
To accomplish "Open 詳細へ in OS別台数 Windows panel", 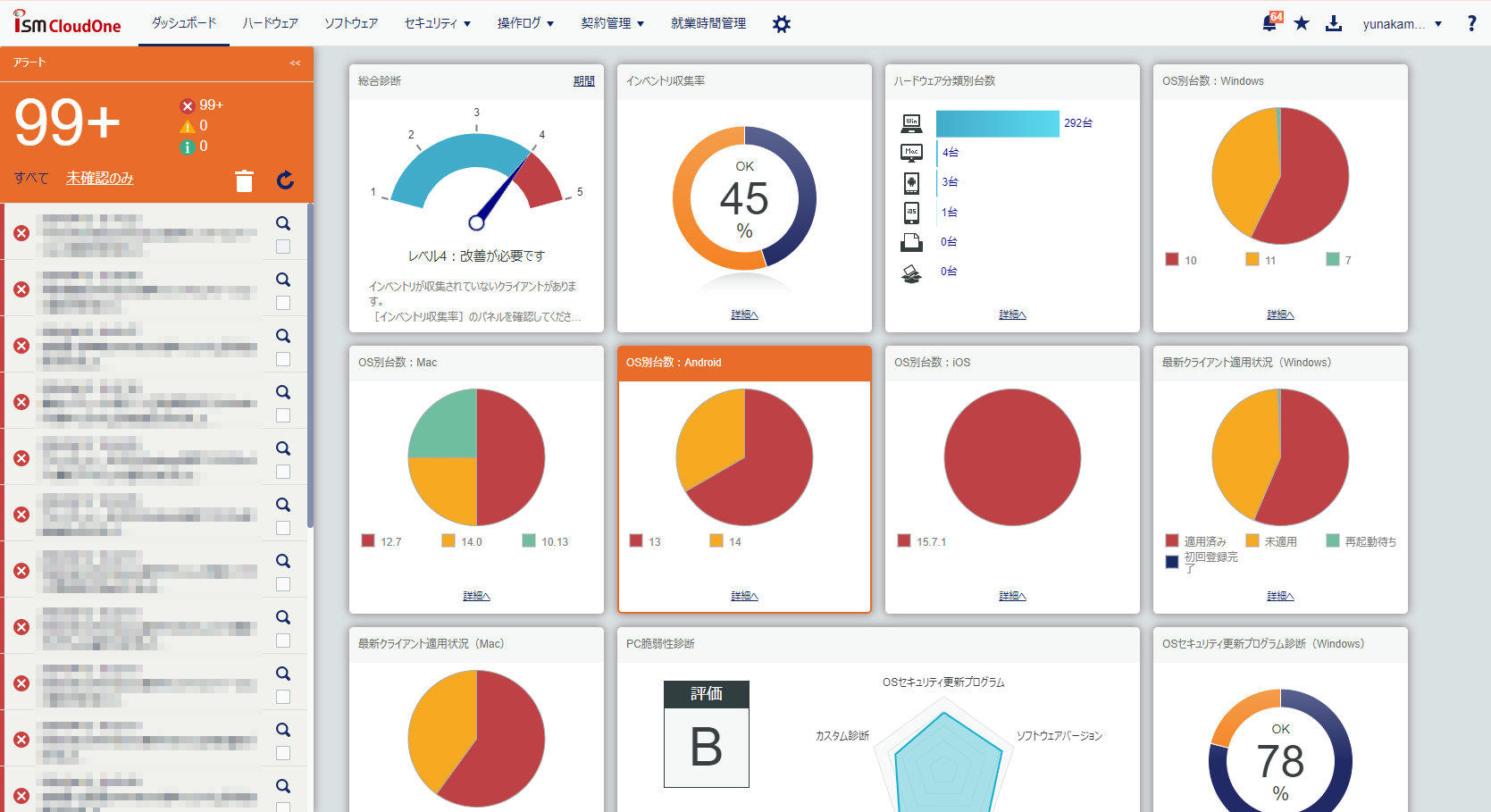I will click(1280, 314).
